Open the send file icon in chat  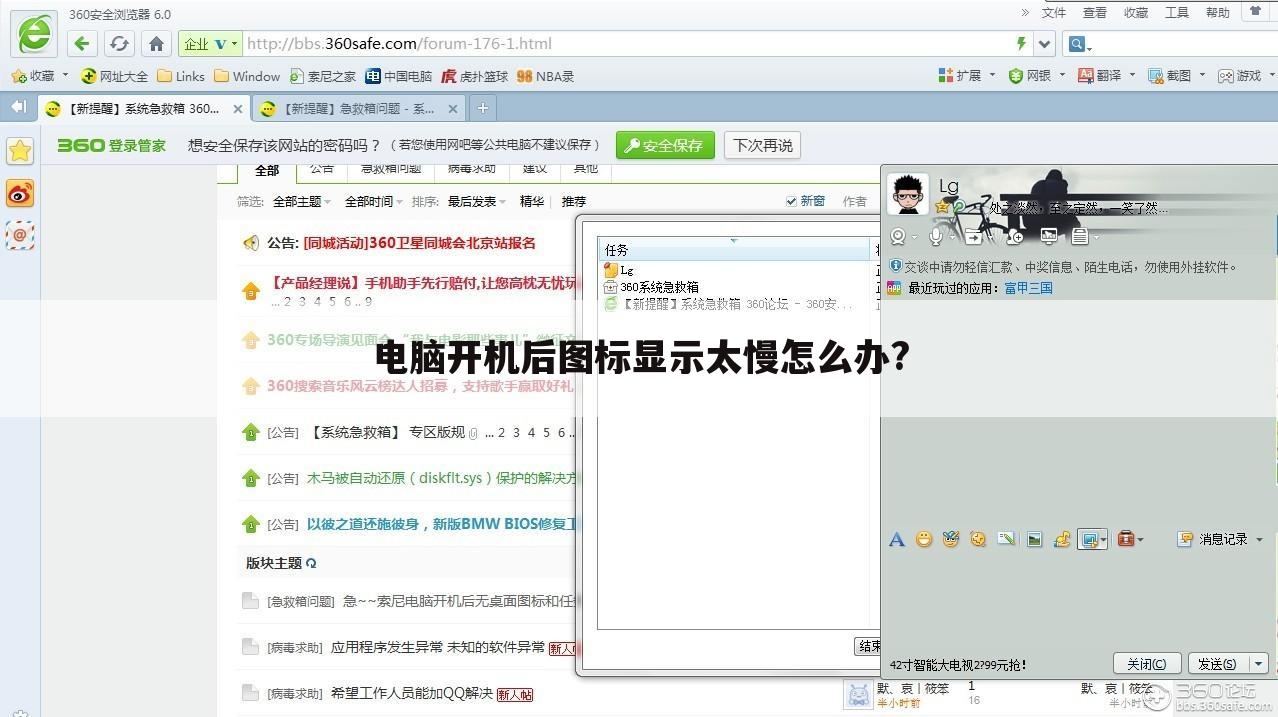click(975, 237)
